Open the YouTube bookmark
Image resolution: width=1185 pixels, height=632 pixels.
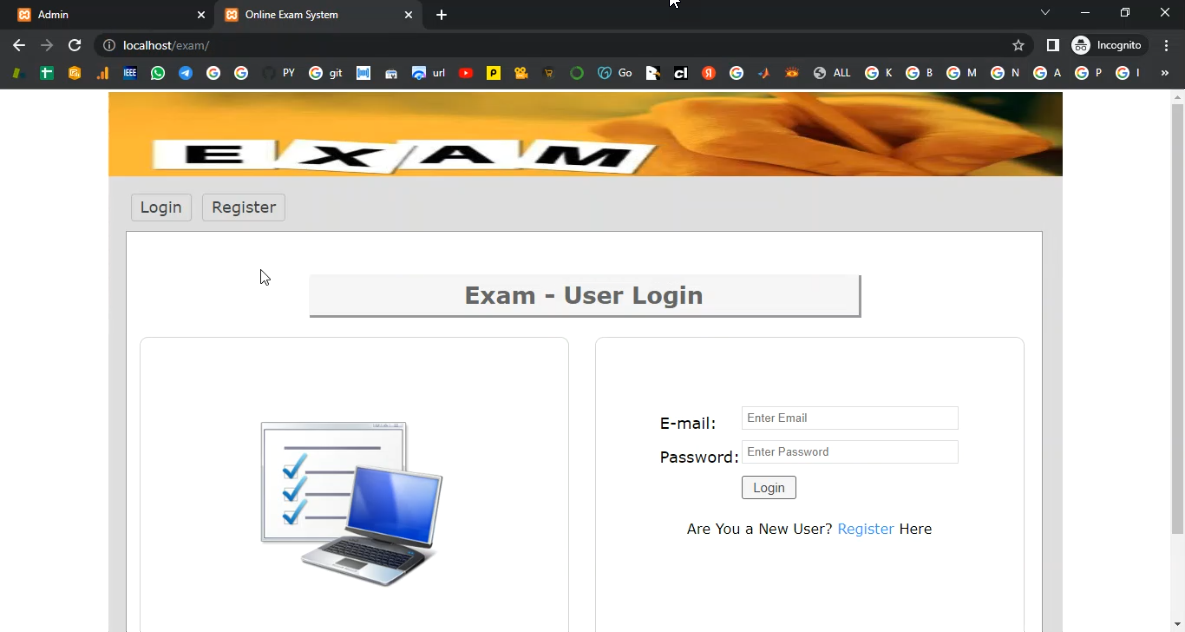click(466, 73)
